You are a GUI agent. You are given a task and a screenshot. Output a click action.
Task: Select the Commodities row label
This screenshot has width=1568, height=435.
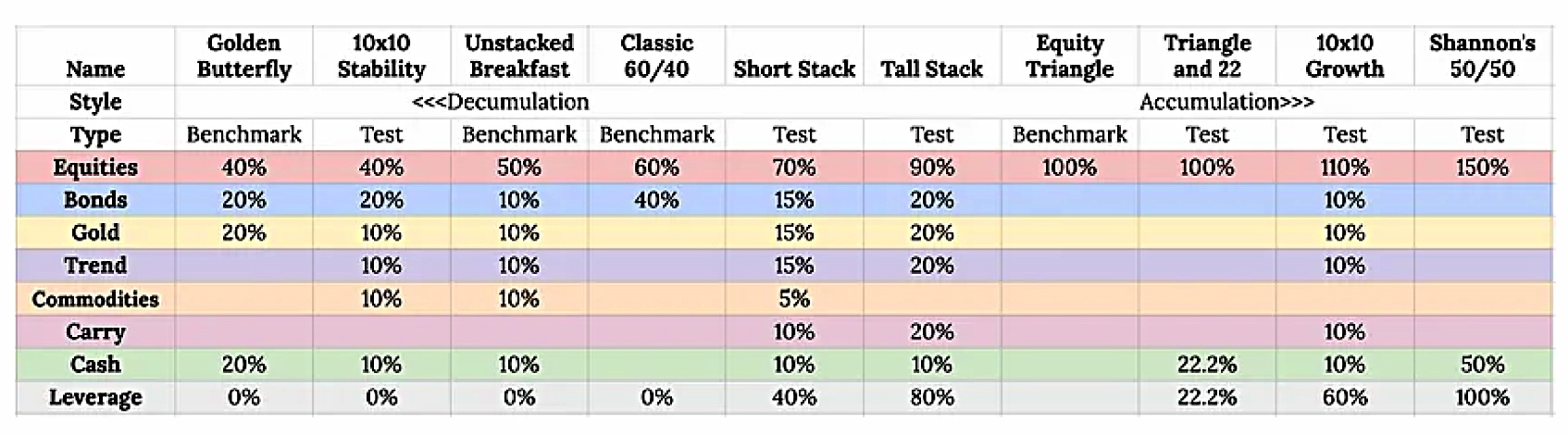(95, 299)
